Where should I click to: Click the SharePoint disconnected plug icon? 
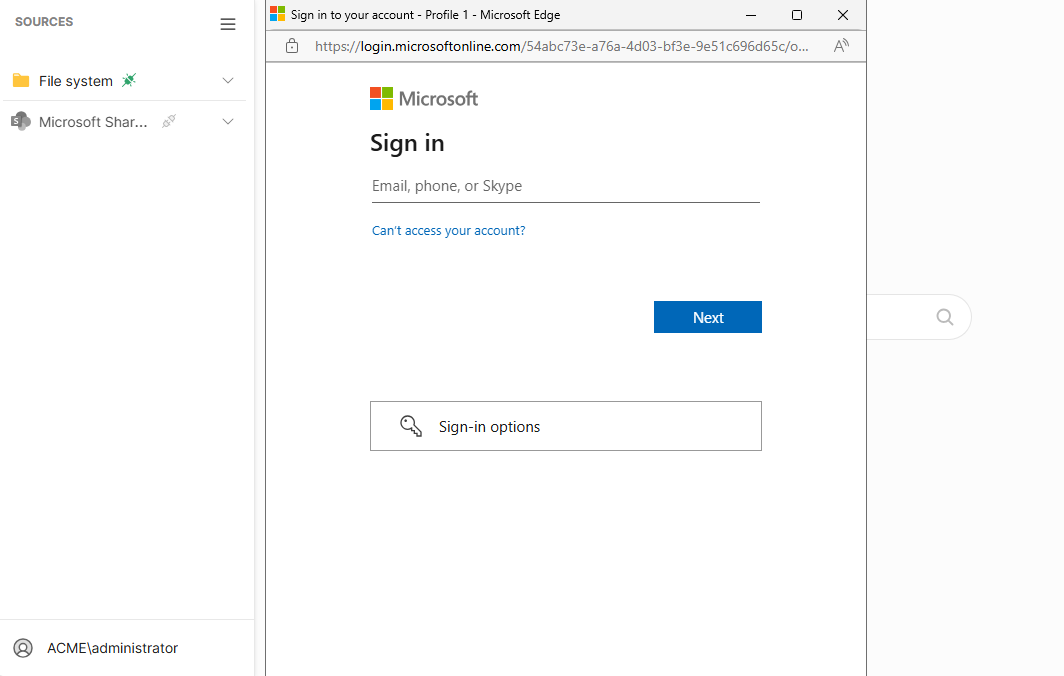pyautogui.click(x=169, y=121)
